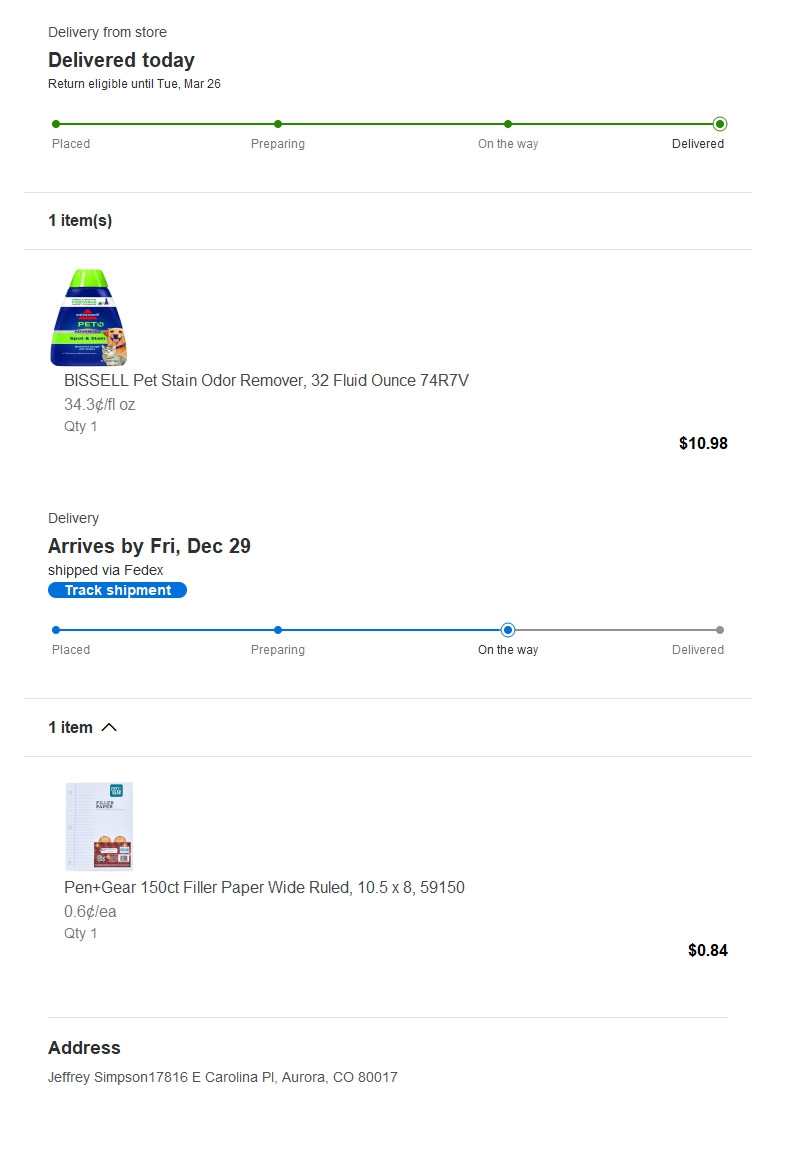The image size is (800, 1153).
Task: Click the $10.98 price of BISSELL item
Action: pos(703,443)
